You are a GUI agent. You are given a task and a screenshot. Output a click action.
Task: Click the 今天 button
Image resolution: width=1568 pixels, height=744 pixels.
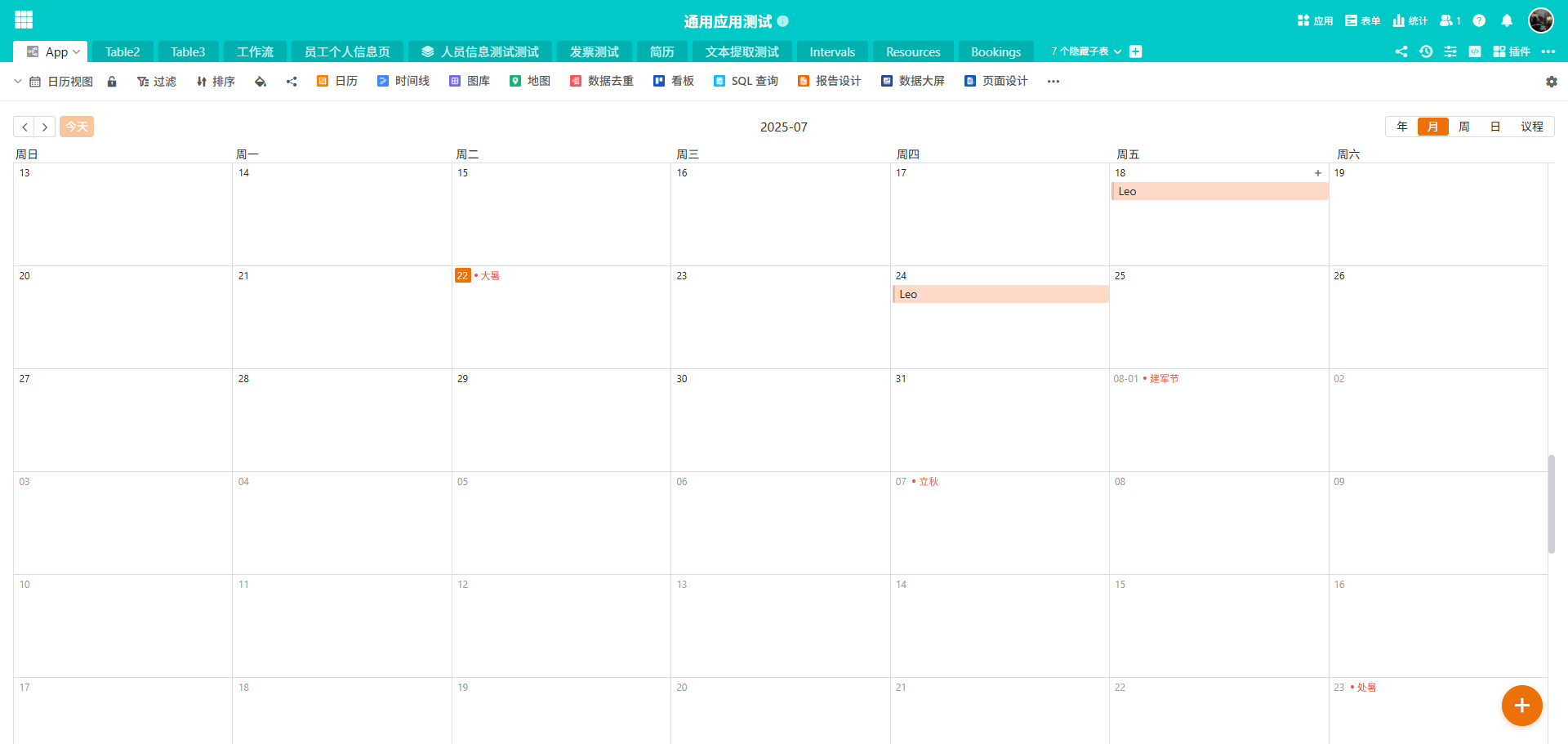77,127
